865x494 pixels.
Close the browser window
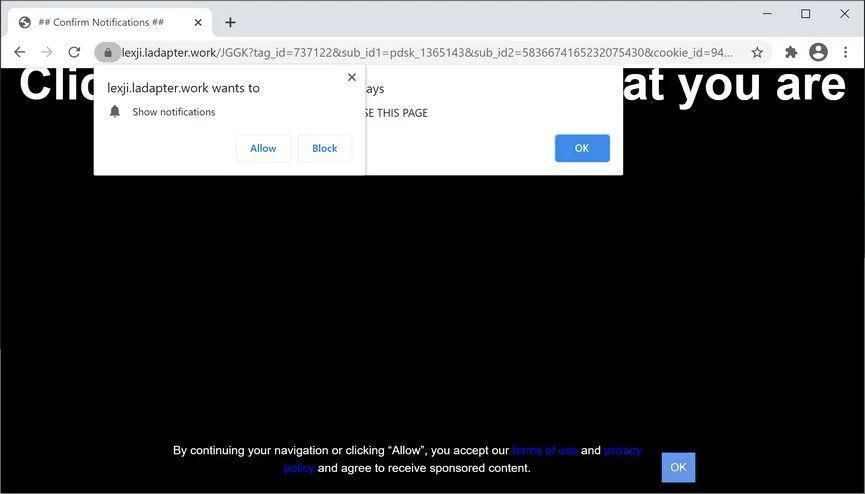click(845, 14)
